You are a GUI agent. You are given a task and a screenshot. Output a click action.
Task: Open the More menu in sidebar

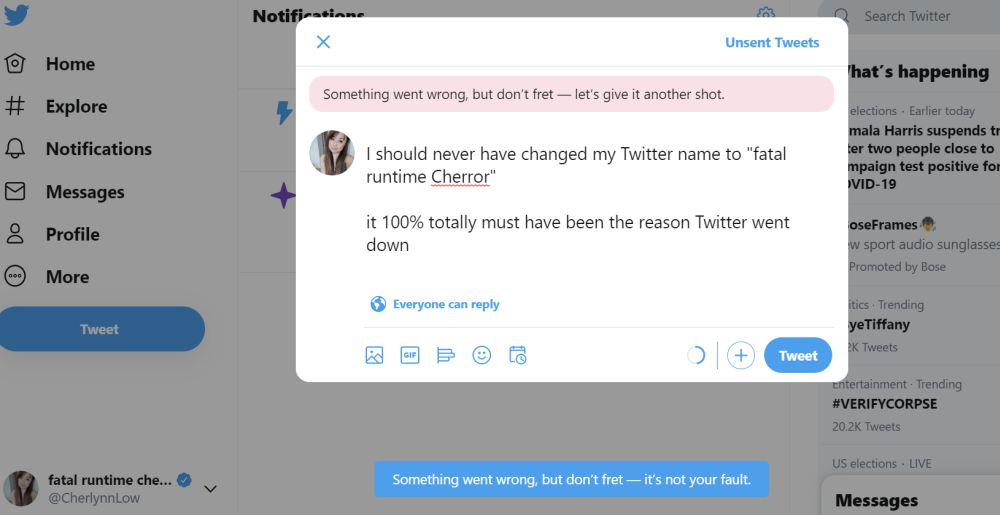(x=68, y=277)
